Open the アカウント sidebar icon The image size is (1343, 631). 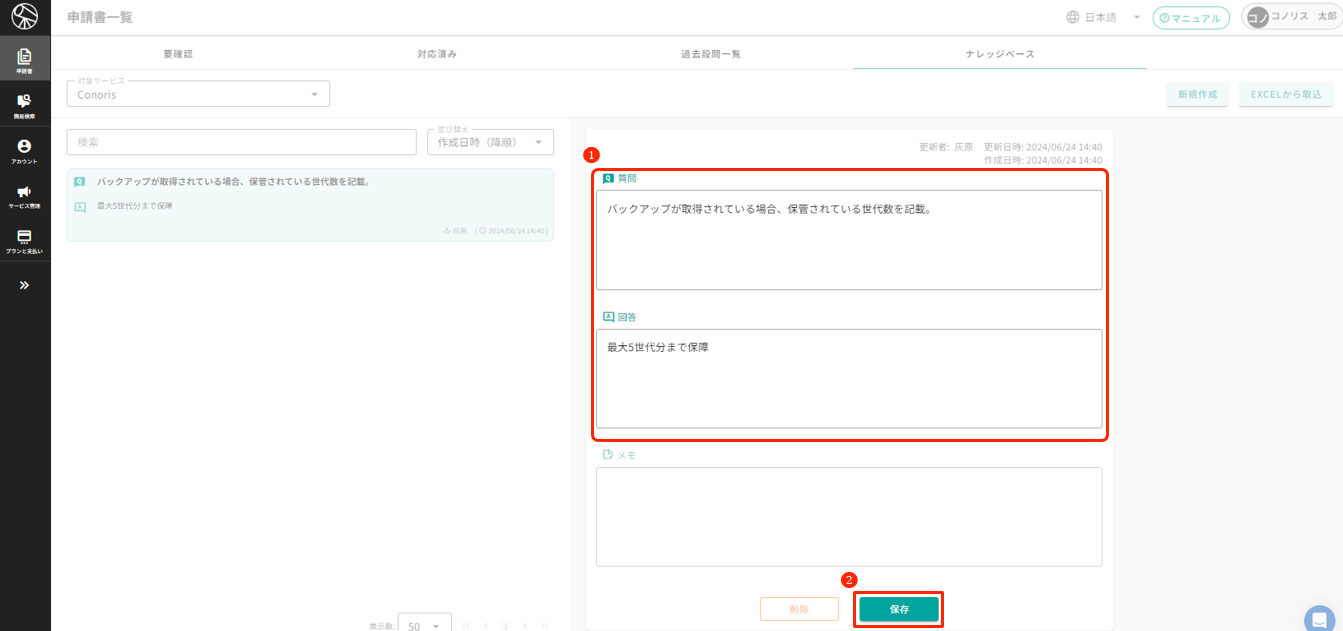coord(22,149)
